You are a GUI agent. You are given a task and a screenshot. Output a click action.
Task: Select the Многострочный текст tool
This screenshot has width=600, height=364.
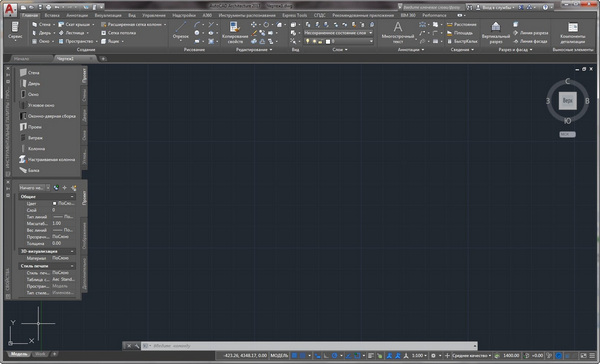398,32
